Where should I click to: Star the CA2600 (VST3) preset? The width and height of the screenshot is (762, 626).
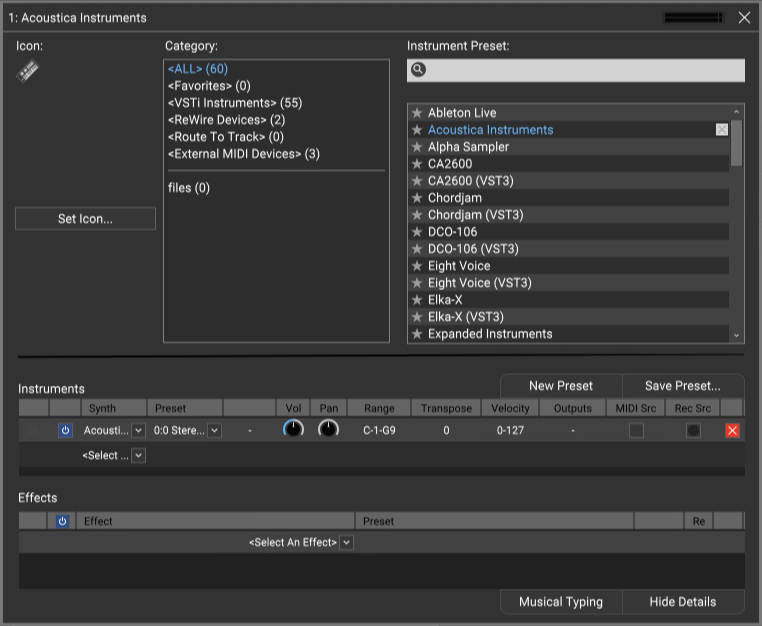coord(416,181)
